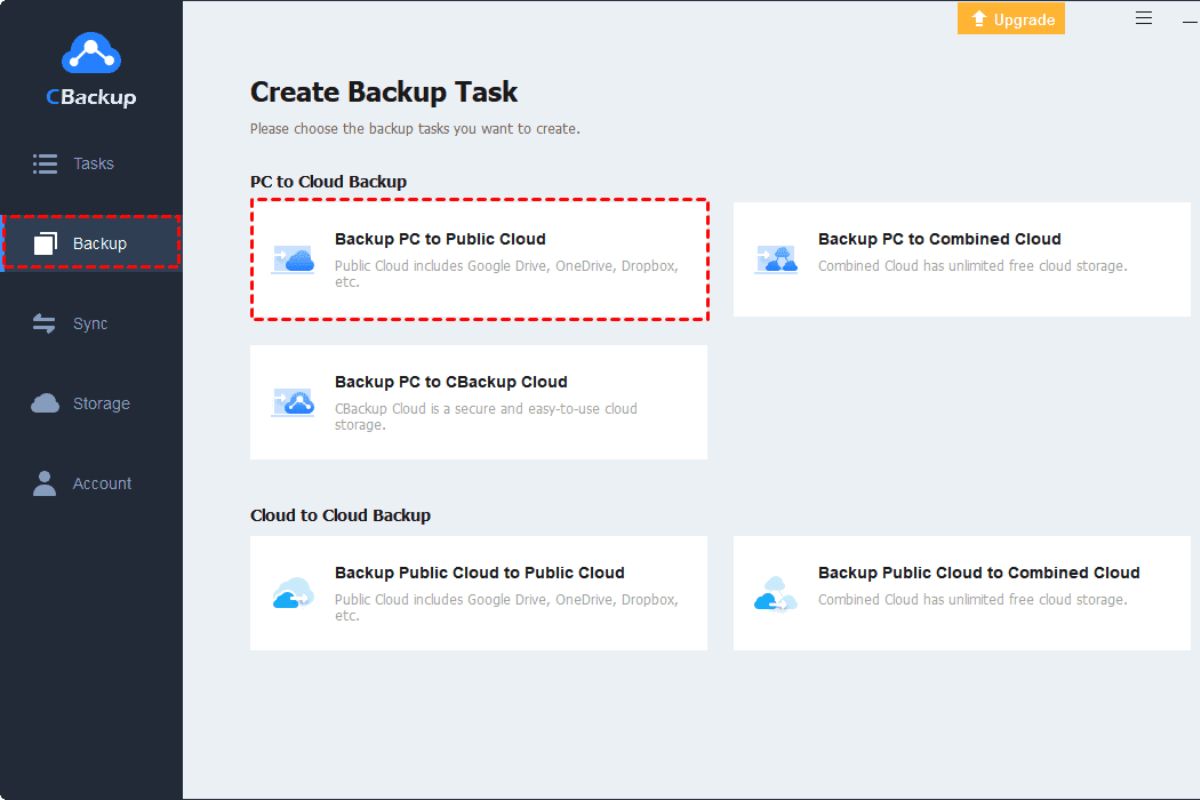Open the Account section
Screen dimensions: 1200x800
(91, 483)
